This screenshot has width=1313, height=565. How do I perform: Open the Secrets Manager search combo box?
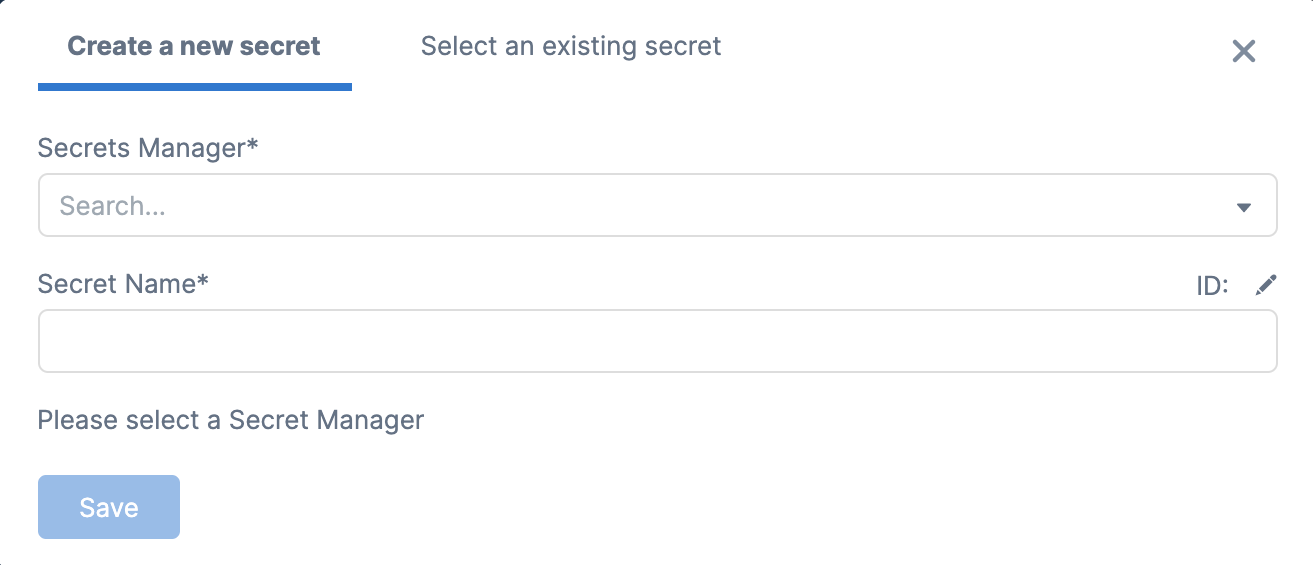click(x=657, y=205)
